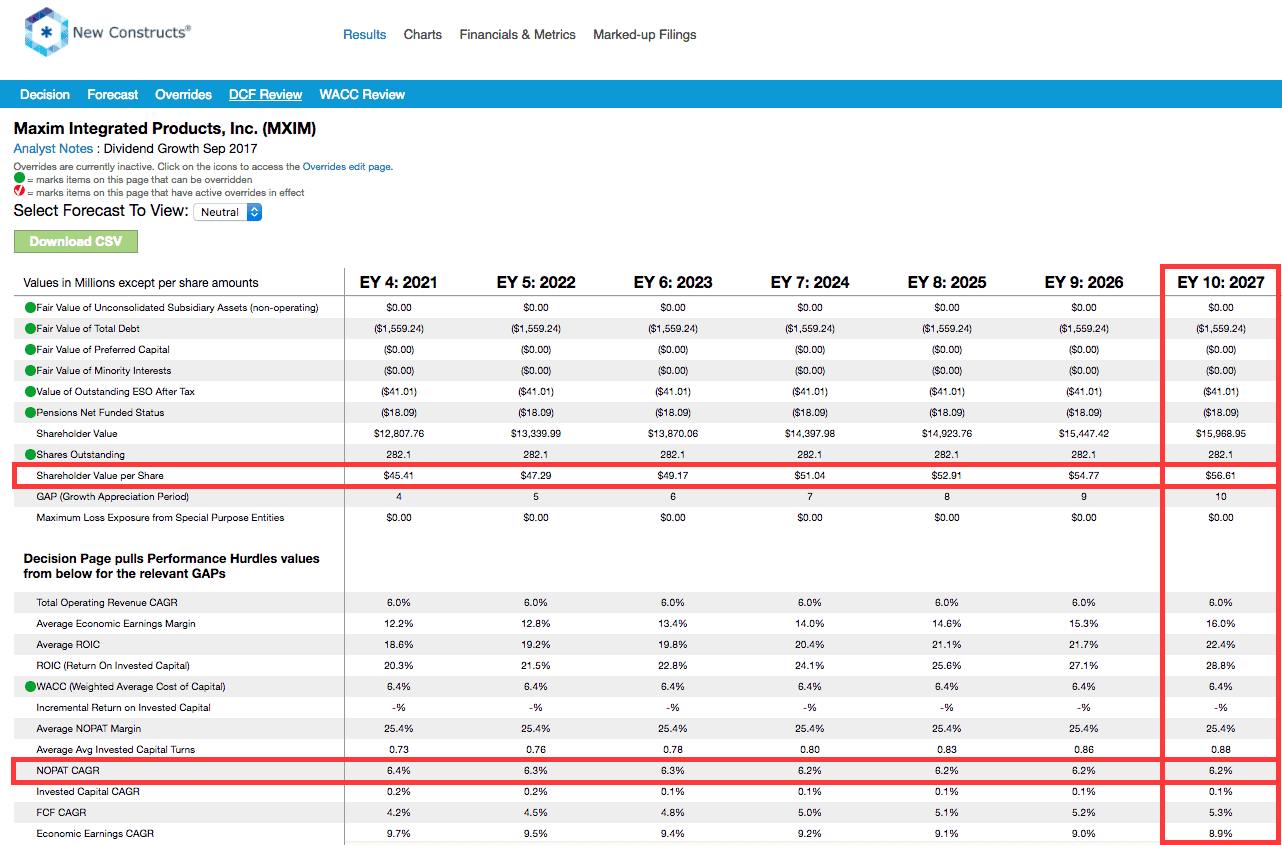Click the Download CSV button

tap(76, 242)
